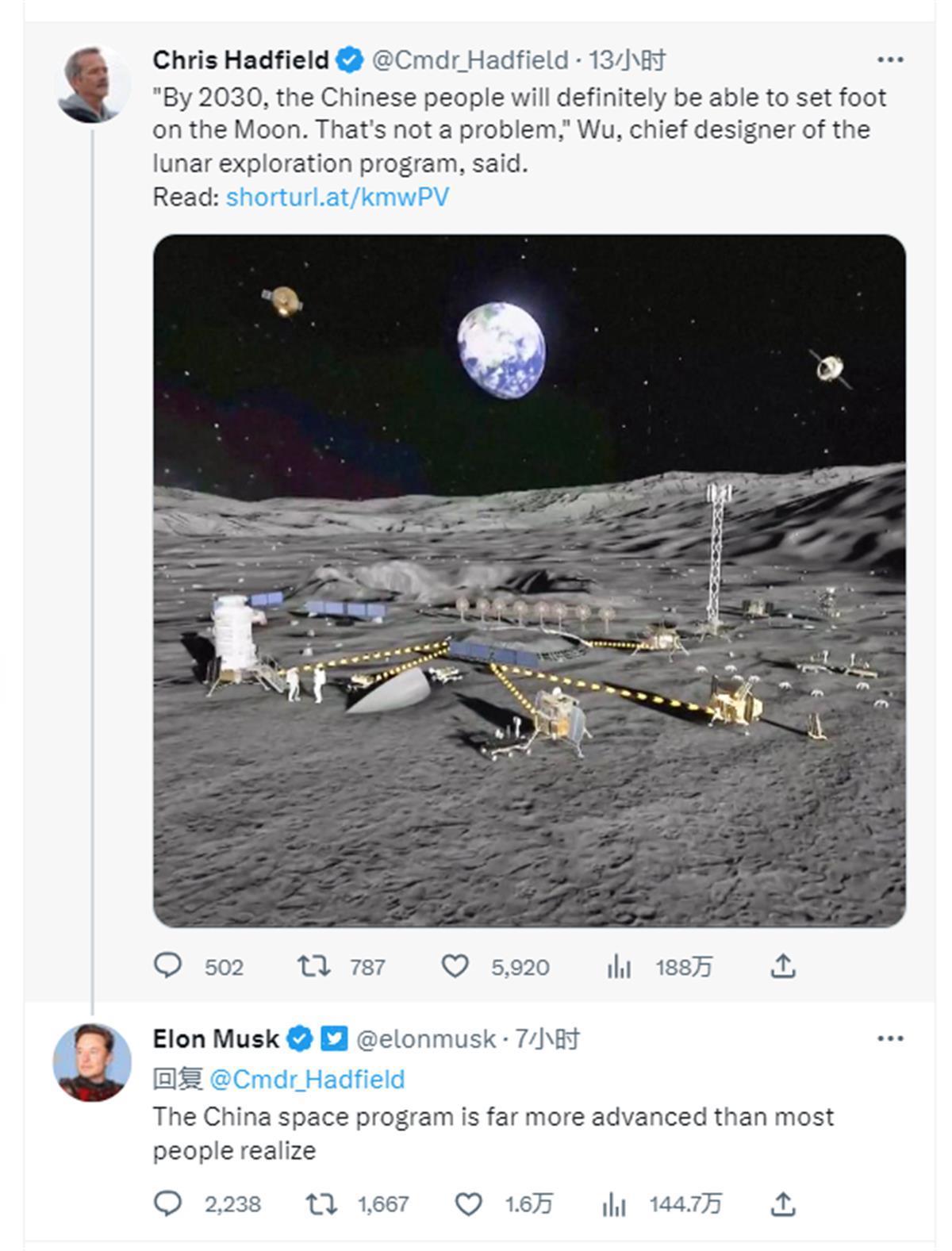Viewport: 952px width, 1251px height.
Task: Retweet Elon Musk's reply
Action: pos(321,1204)
